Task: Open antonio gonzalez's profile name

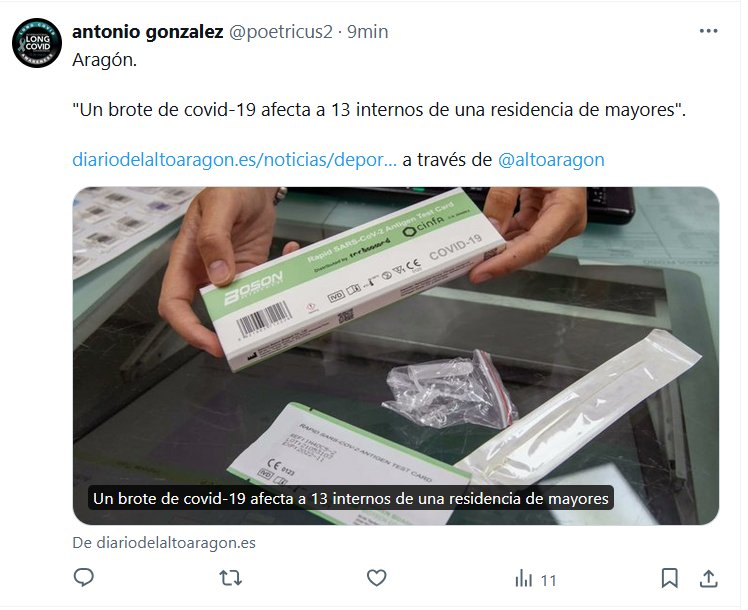Action: click(x=147, y=31)
